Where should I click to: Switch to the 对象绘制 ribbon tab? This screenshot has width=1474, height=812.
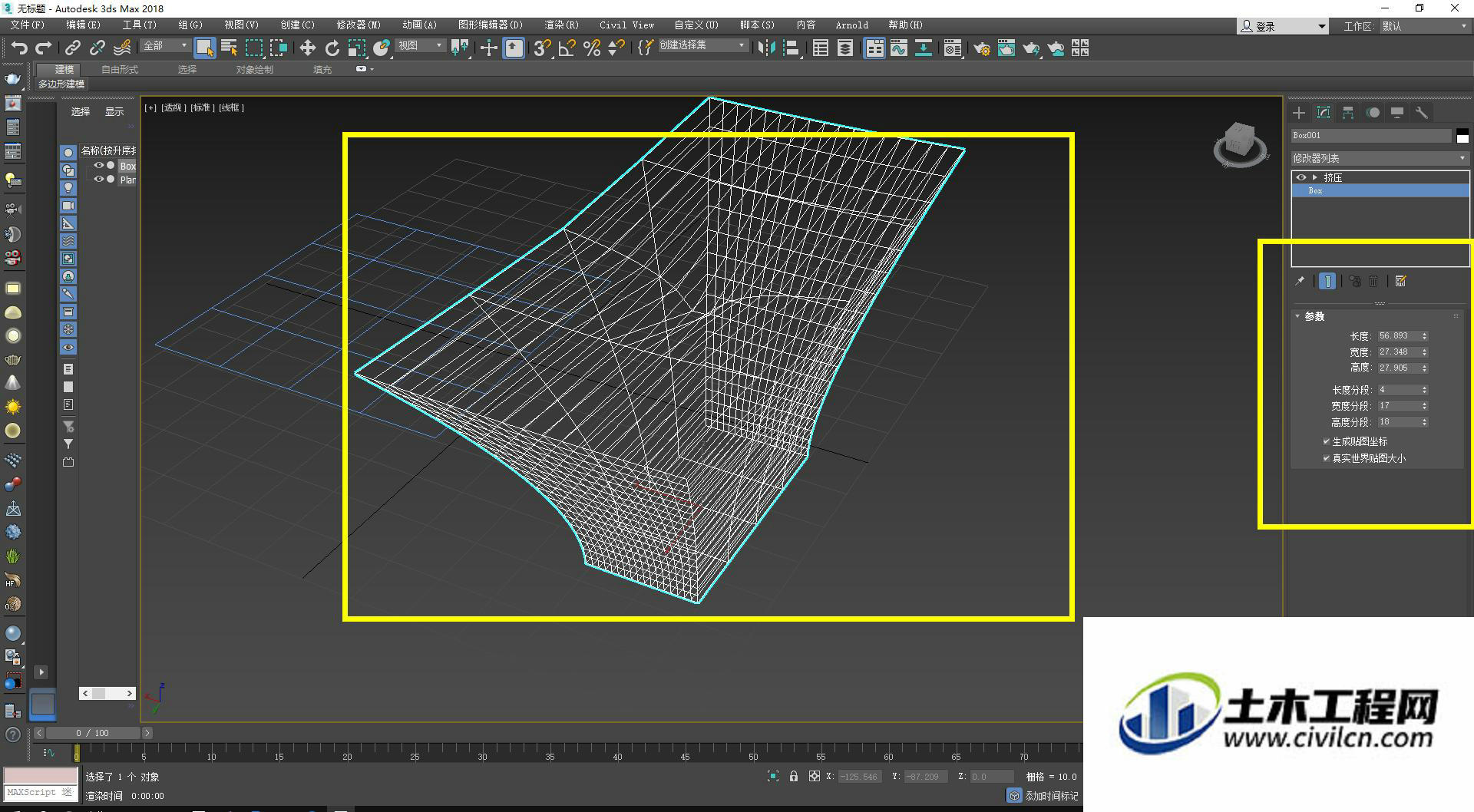[254, 70]
